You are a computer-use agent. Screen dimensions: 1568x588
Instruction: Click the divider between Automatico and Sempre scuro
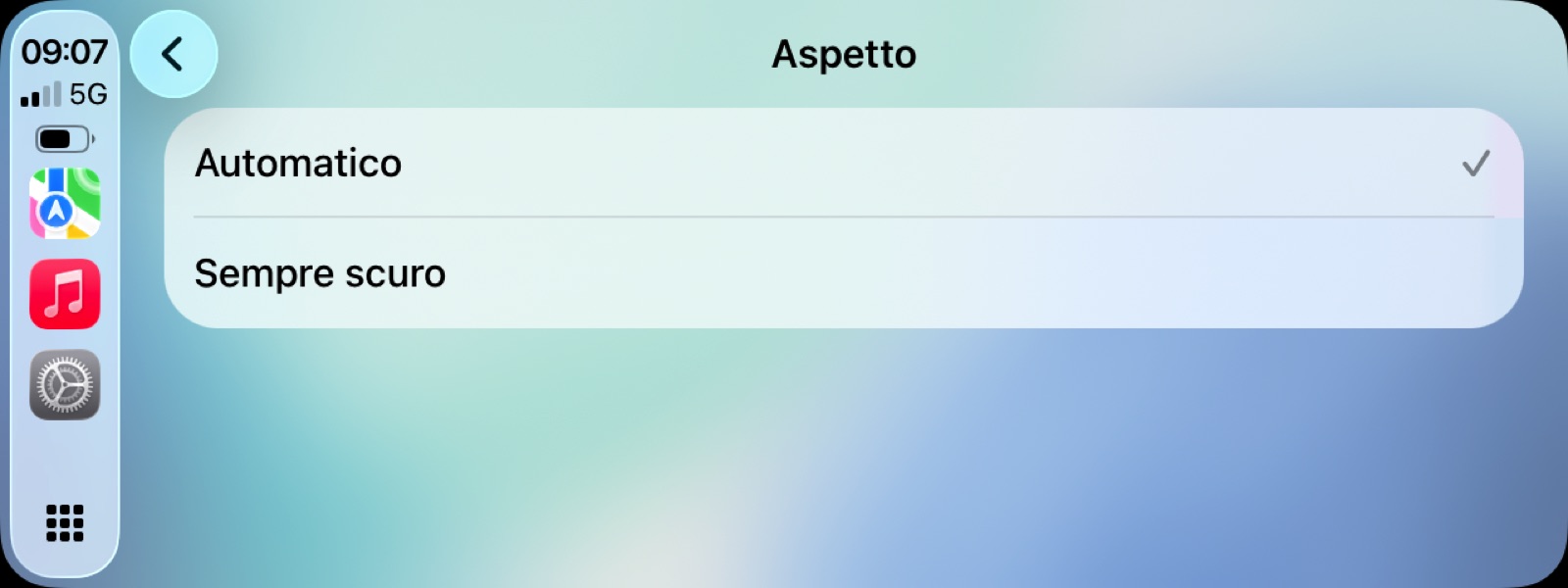843,217
